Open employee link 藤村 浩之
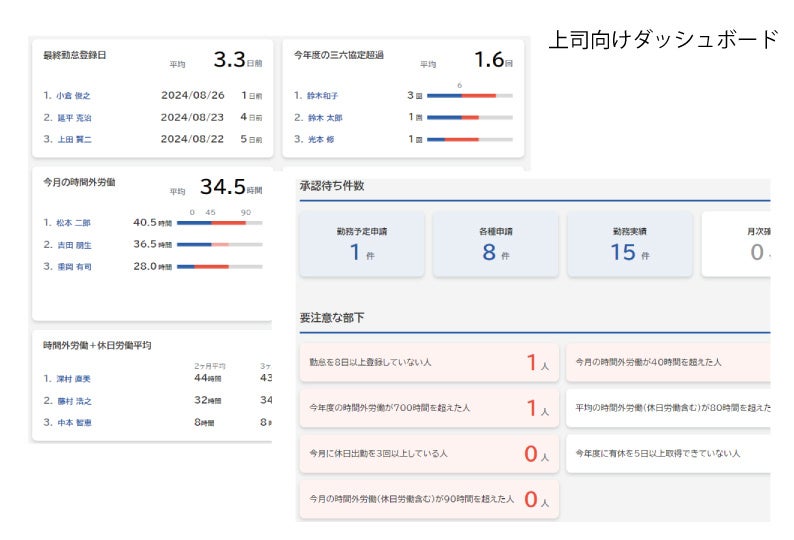 (74, 401)
